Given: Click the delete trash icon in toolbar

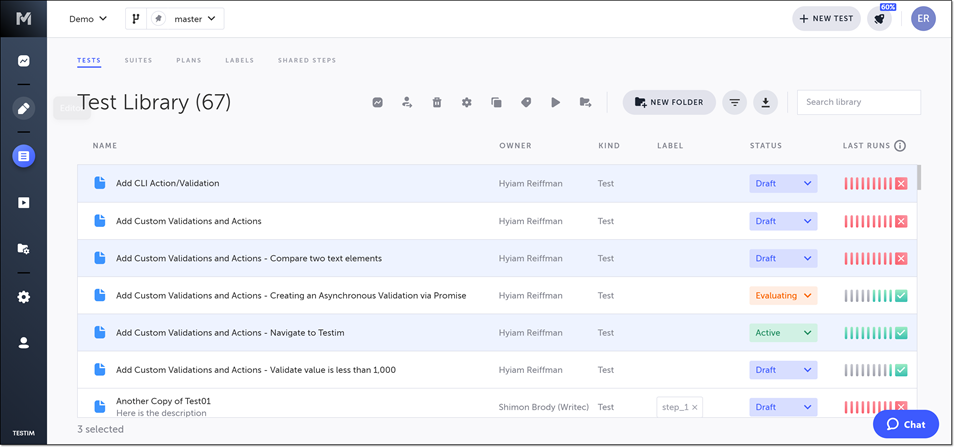Looking at the screenshot, I should (x=437, y=102).
